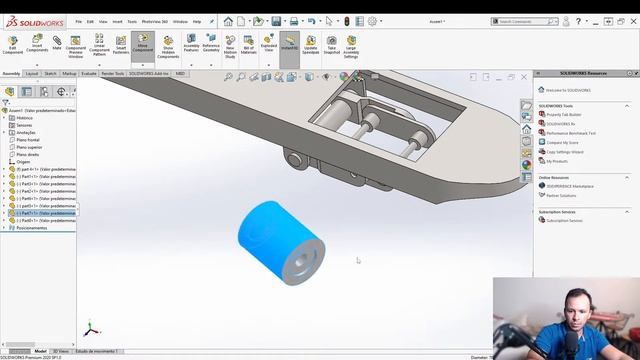The image size is (640, 360).
Task: Select Linear Component Pattern tool
Action: tap(99, 45)
